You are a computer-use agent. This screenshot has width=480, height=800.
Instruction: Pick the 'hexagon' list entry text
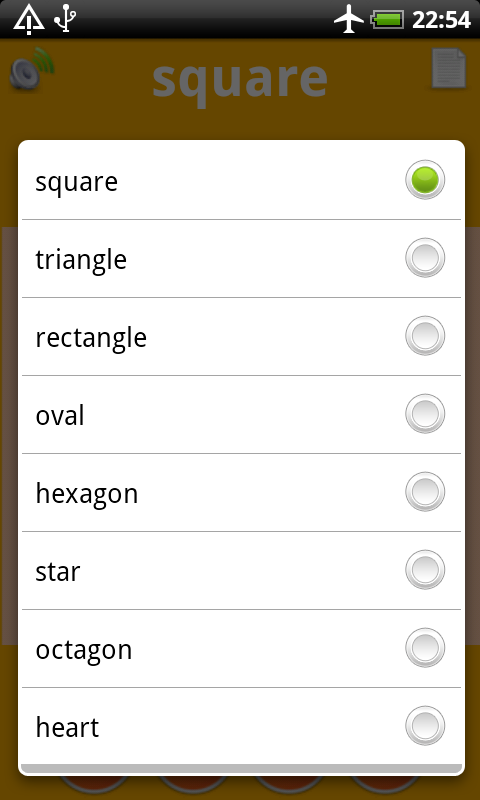(87, 494)
